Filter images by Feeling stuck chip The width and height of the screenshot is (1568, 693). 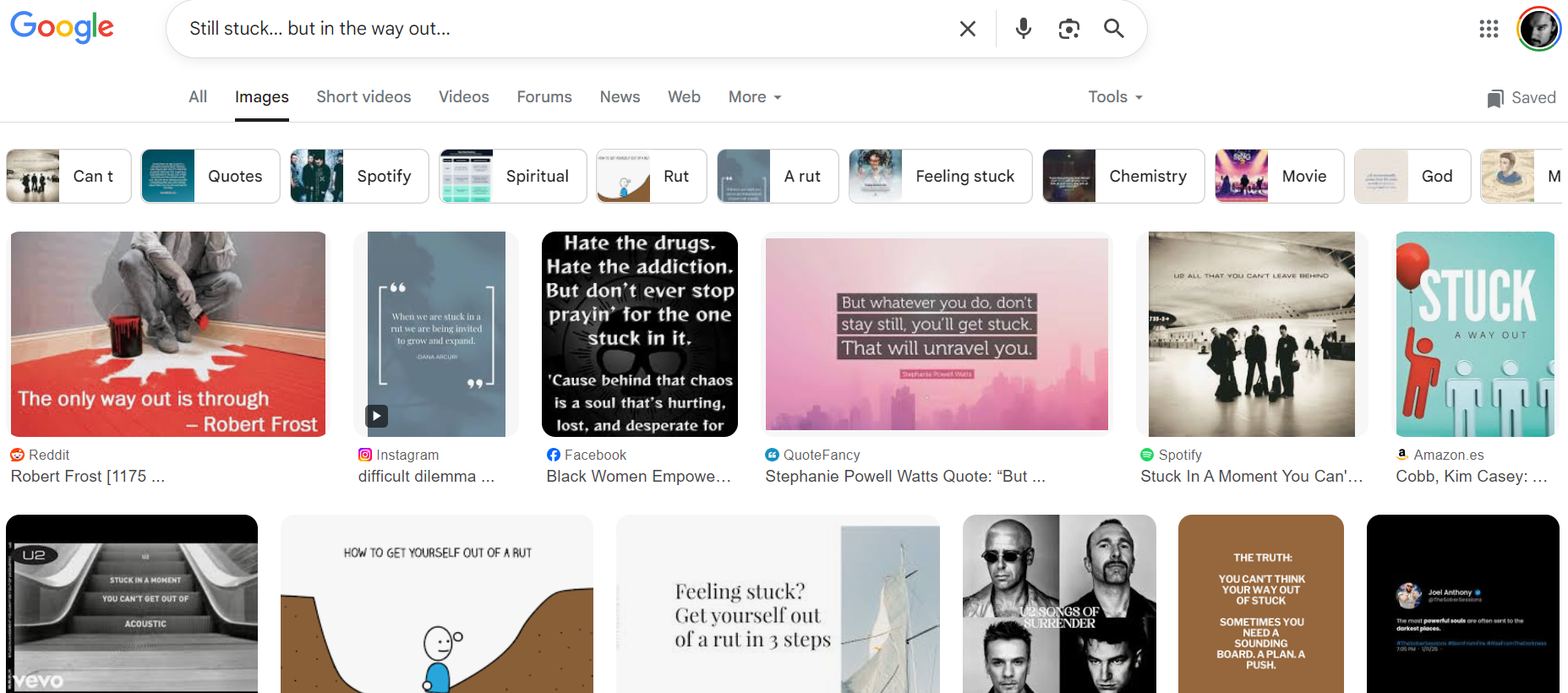tap(940, 176)
